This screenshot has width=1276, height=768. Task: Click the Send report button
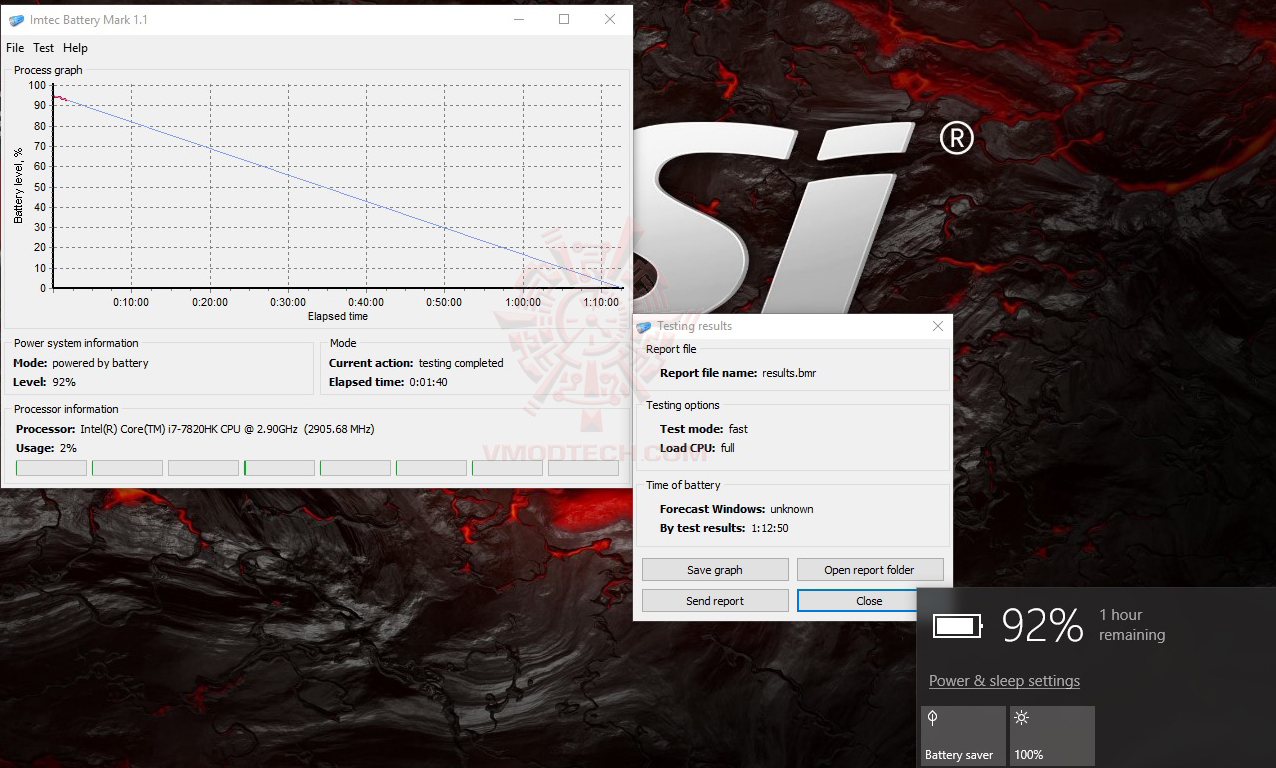coord(714,600)
